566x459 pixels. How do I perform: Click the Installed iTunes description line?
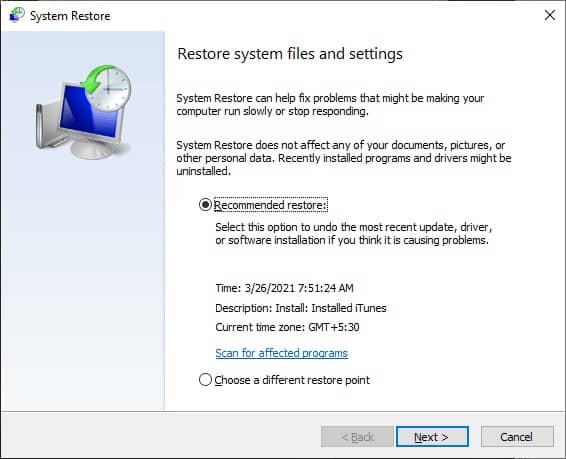pyautogui.click(x=301, y=308)
